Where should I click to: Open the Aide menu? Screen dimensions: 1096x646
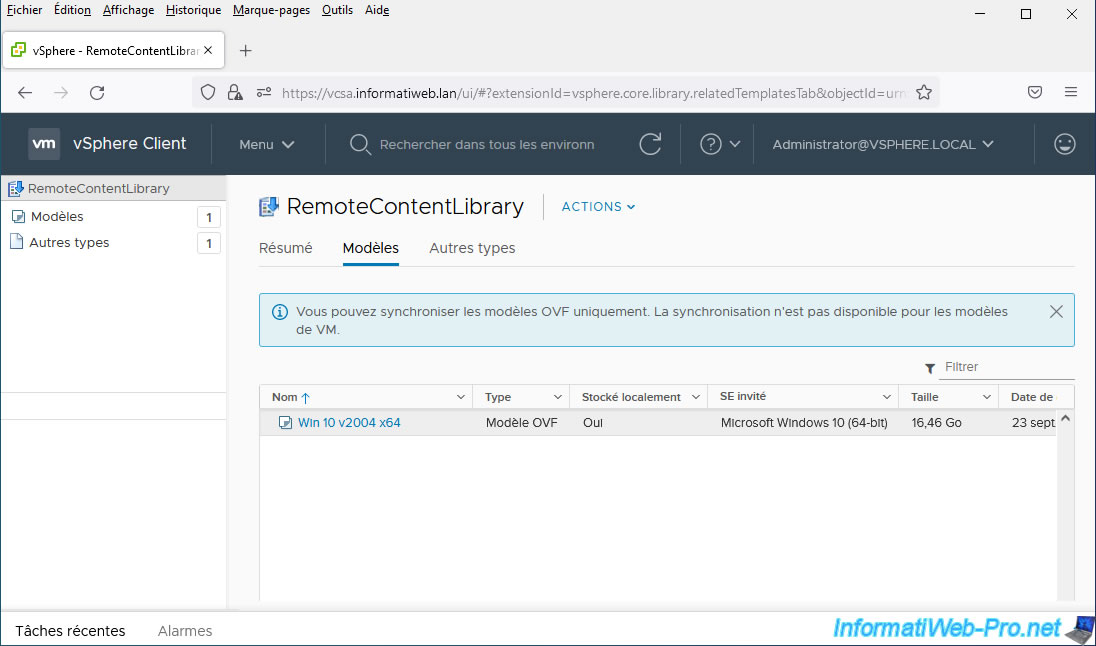pyautogui.click(x=377, y=10)
